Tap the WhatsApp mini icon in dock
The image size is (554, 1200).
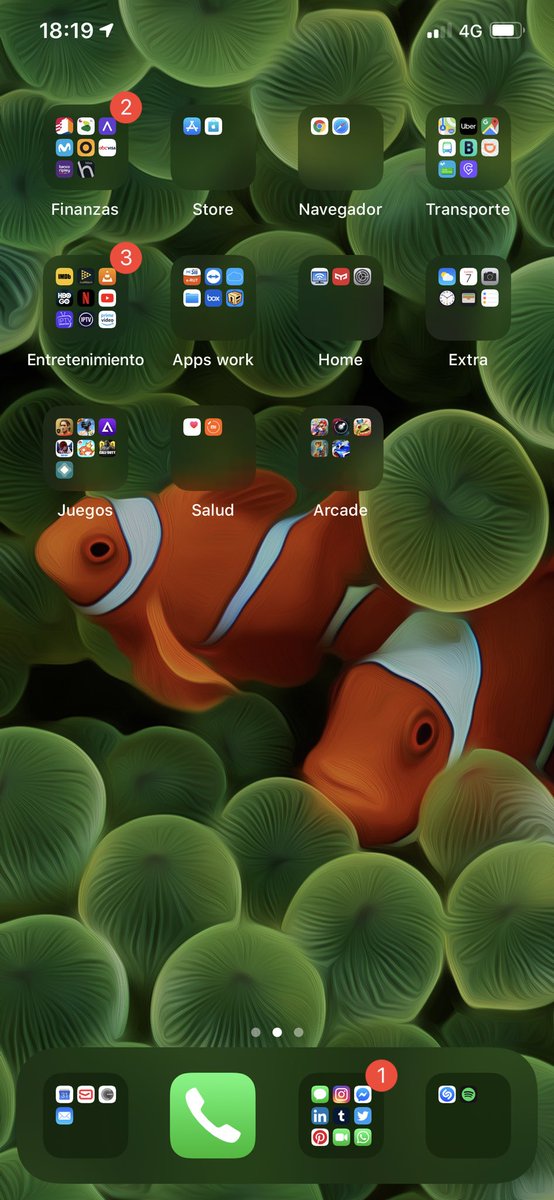362,1137
